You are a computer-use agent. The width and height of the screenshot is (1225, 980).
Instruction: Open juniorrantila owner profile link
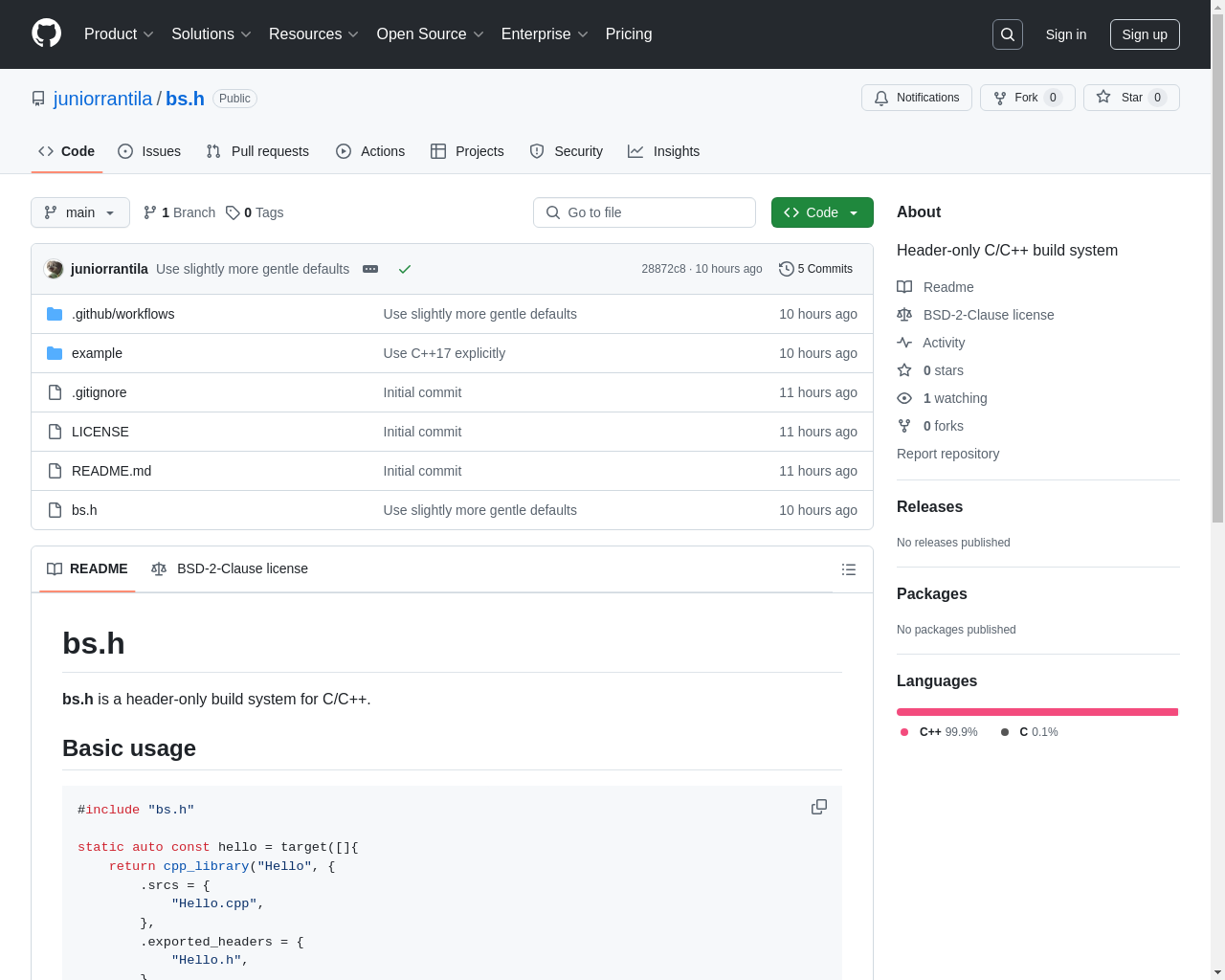[x=102, y=99]
